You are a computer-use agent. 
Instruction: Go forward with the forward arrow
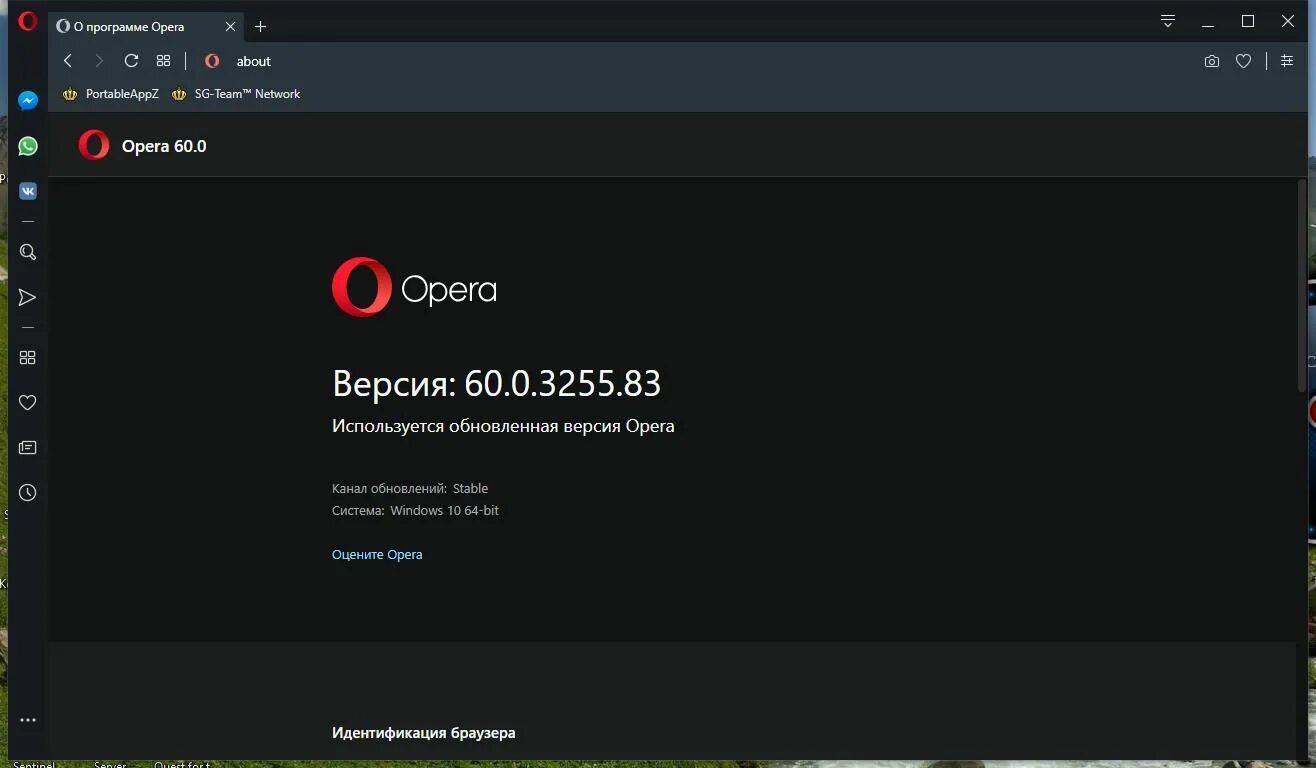[x=99, y=61]
